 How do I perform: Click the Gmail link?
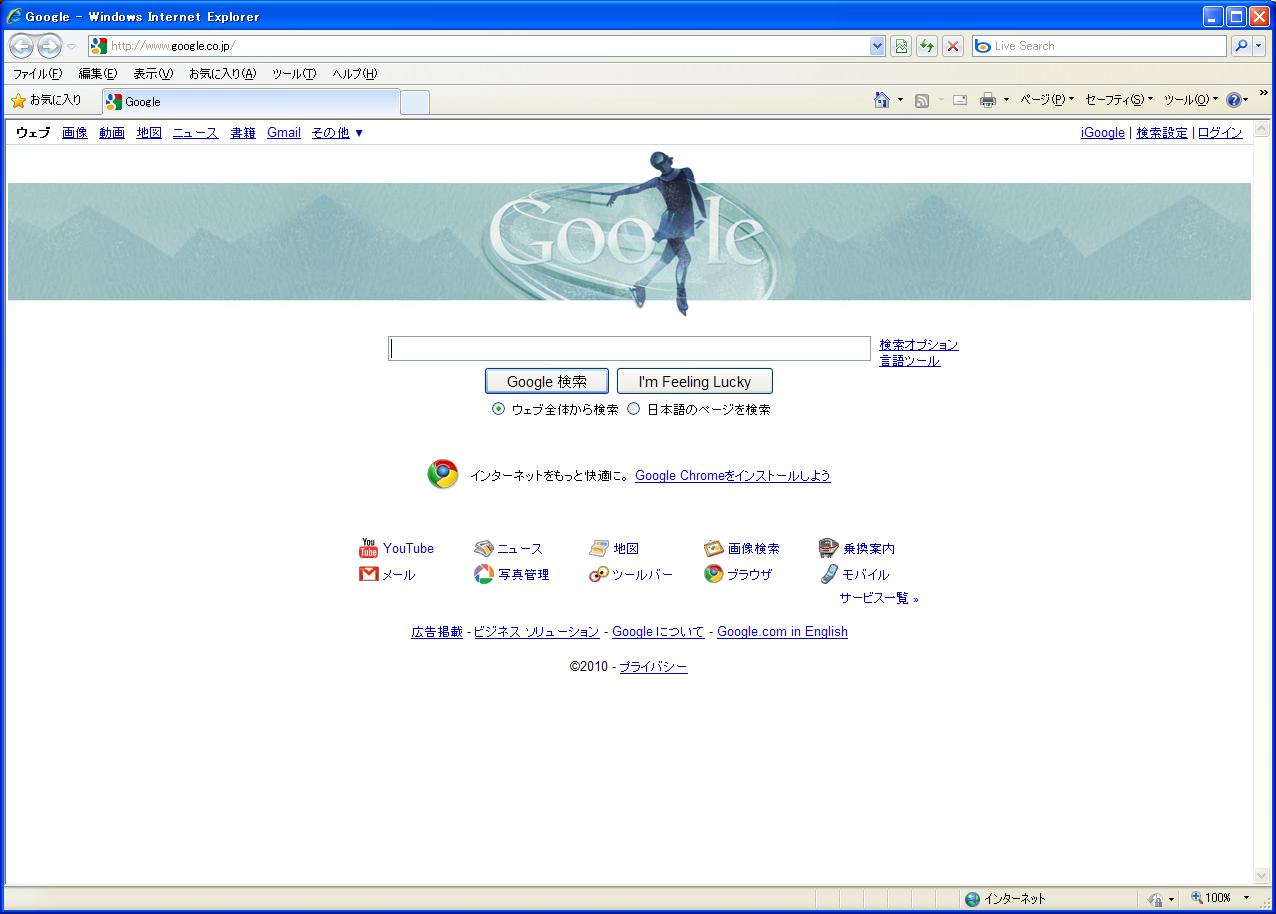click(x=284, y=133)
